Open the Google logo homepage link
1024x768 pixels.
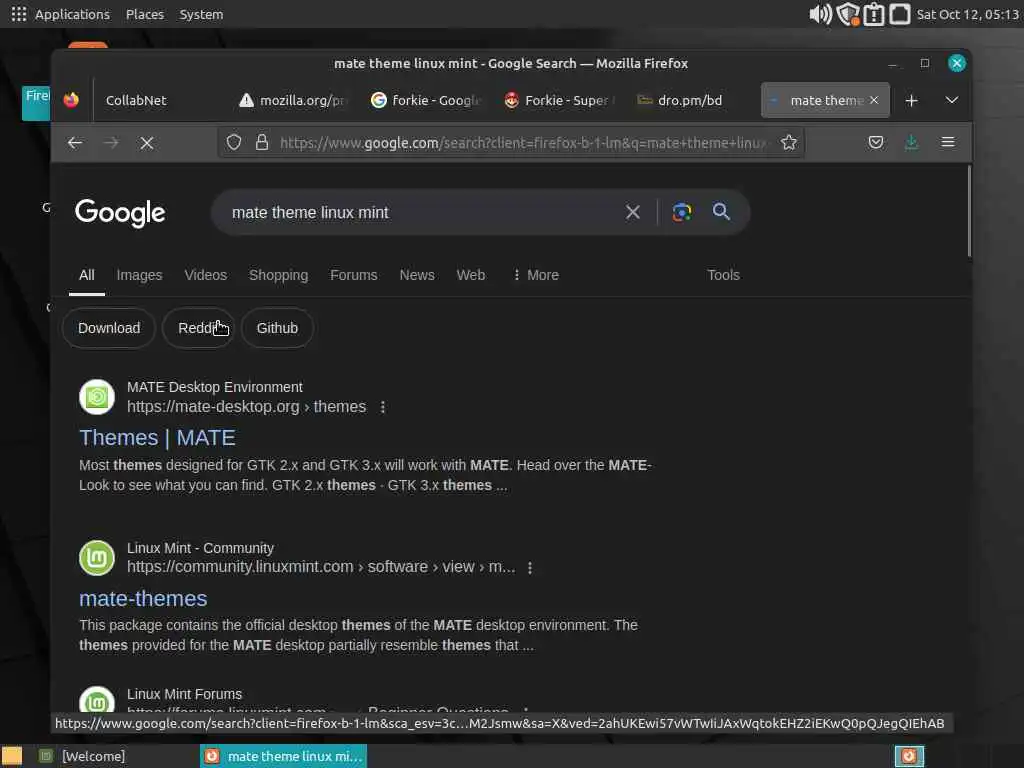(120, 213)
